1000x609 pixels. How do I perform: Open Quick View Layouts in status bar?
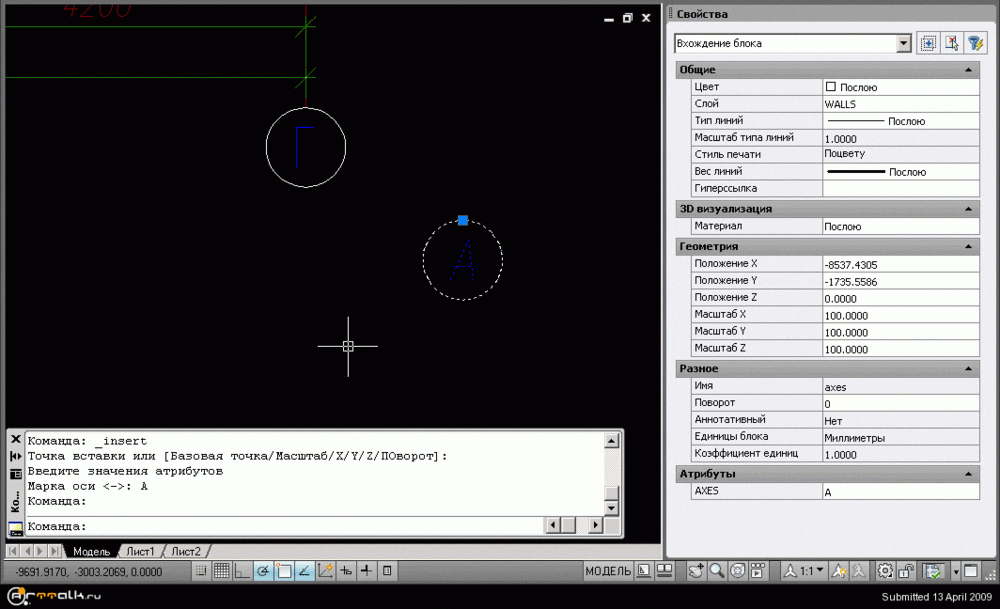[x=644, y=571]
